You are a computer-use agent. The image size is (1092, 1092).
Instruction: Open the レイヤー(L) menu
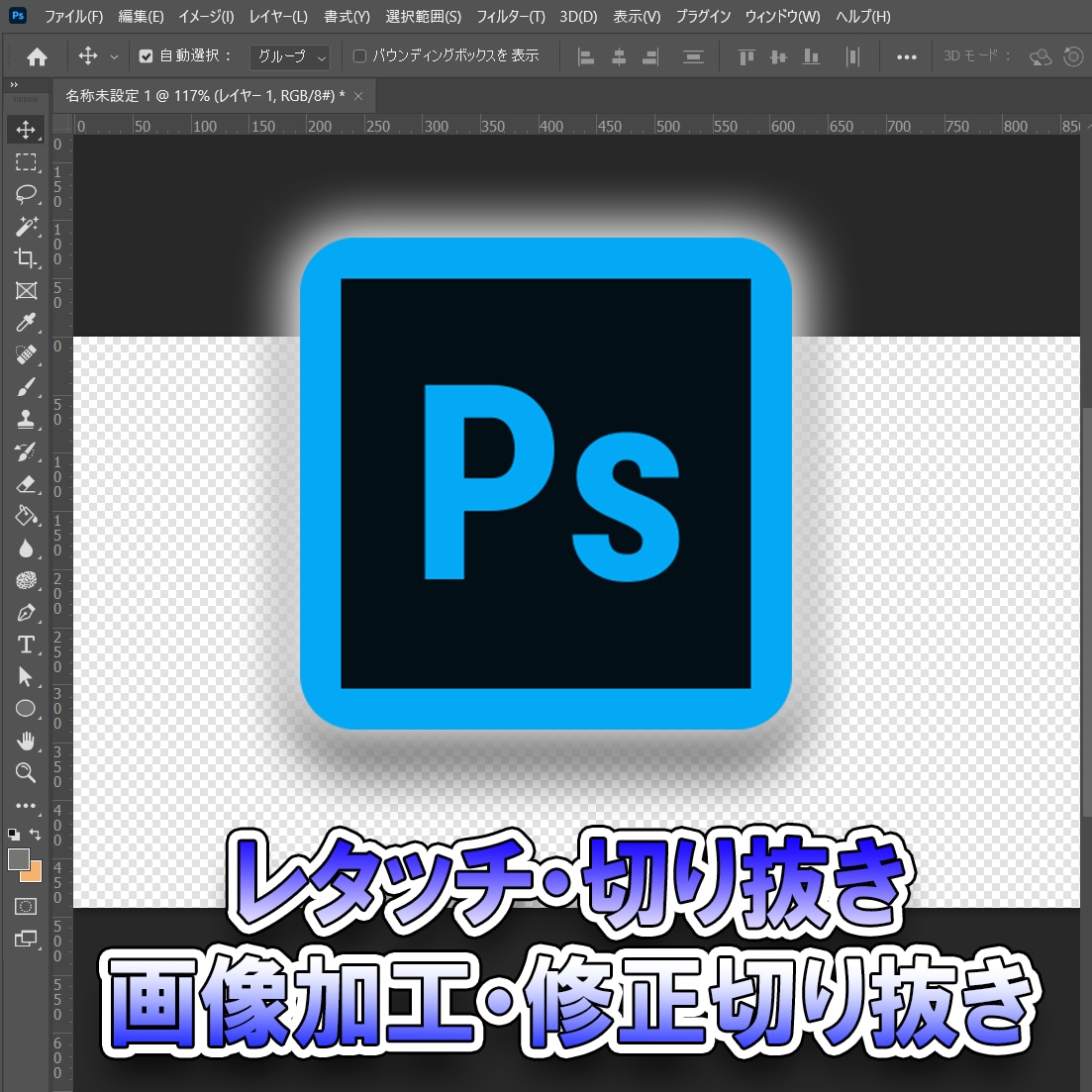coord(278,17)
